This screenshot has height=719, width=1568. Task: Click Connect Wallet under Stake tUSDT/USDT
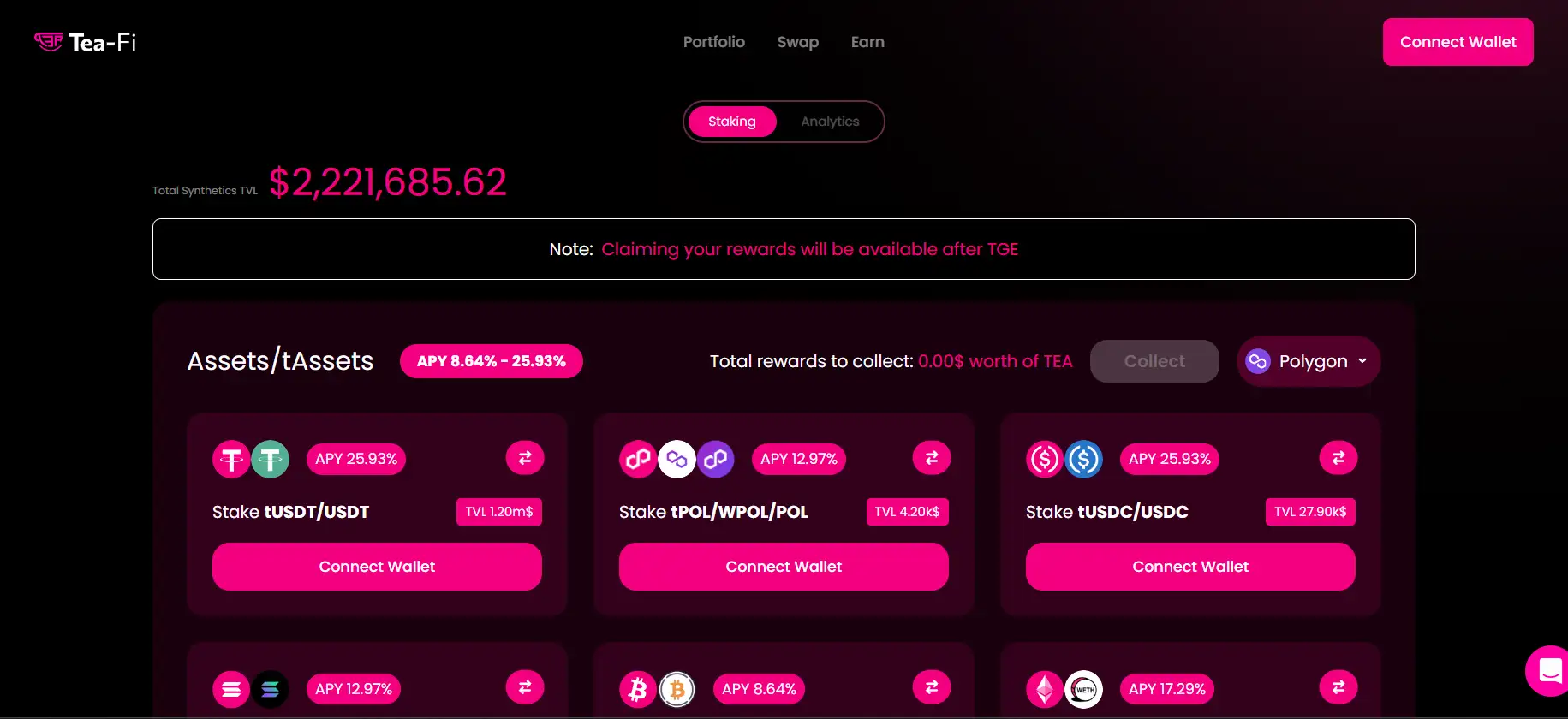pos(377,567)
